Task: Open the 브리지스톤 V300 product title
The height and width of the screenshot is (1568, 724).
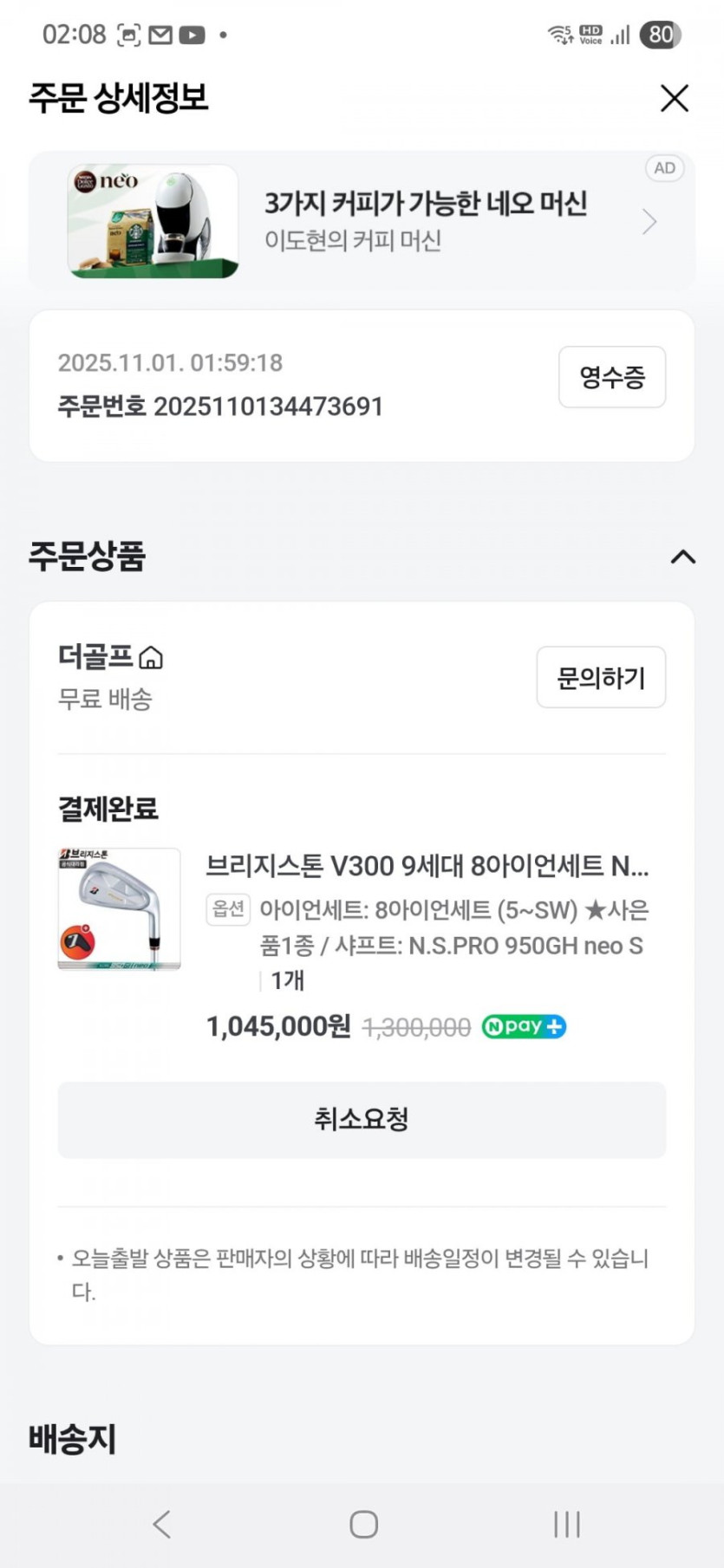Action: (427, 866)
